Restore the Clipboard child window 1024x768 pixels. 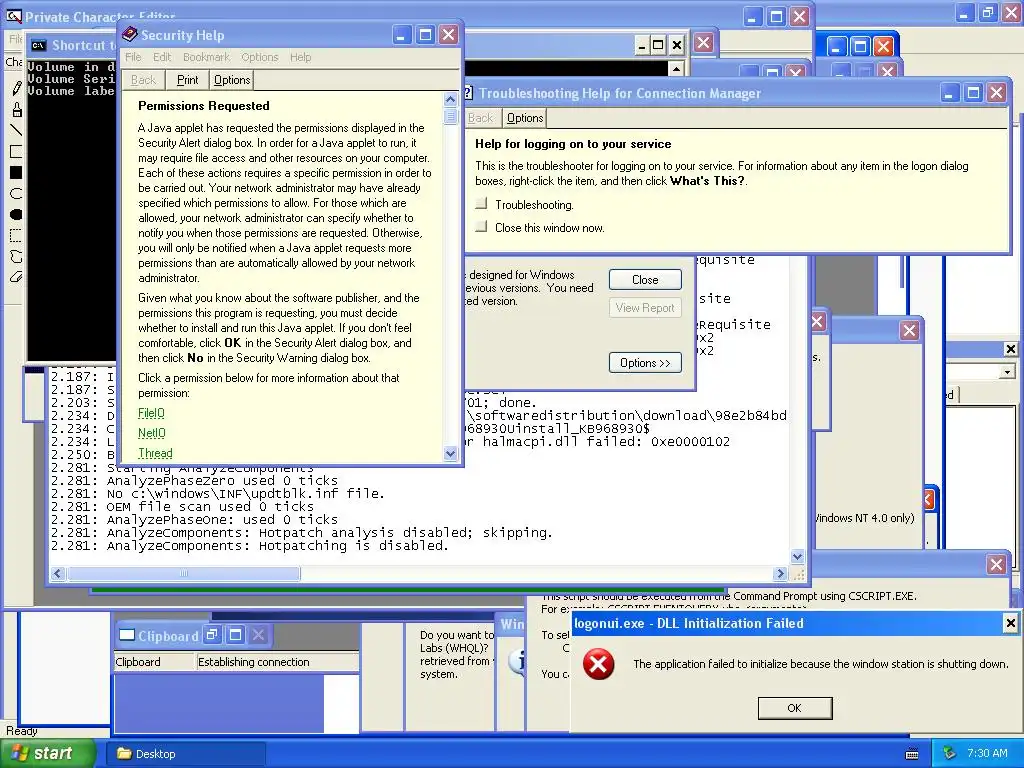coord(212,635)
